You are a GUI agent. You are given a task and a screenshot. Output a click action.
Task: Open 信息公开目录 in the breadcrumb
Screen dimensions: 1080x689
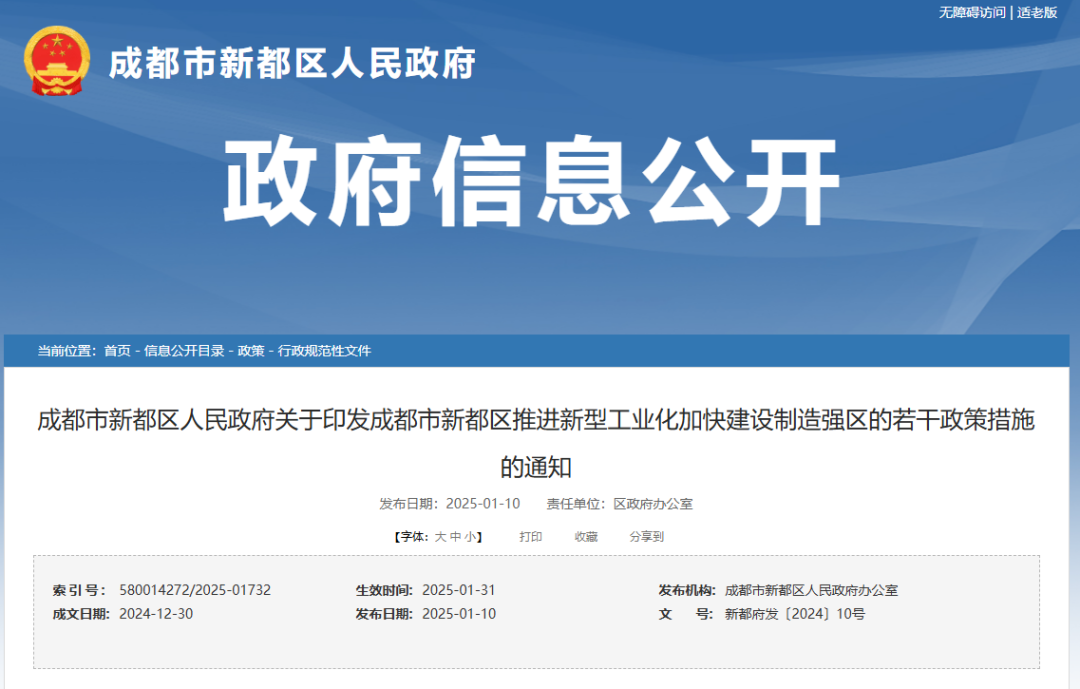click(184, 351)
